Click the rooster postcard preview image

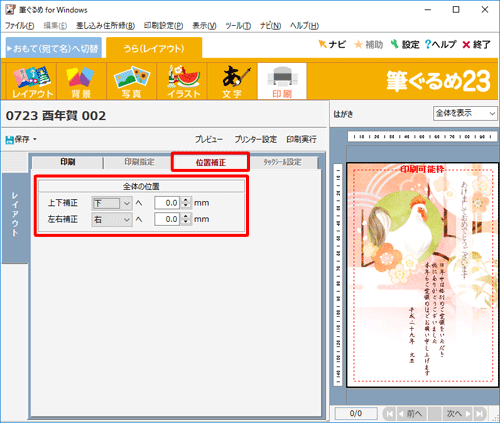(x=422, y=275)
